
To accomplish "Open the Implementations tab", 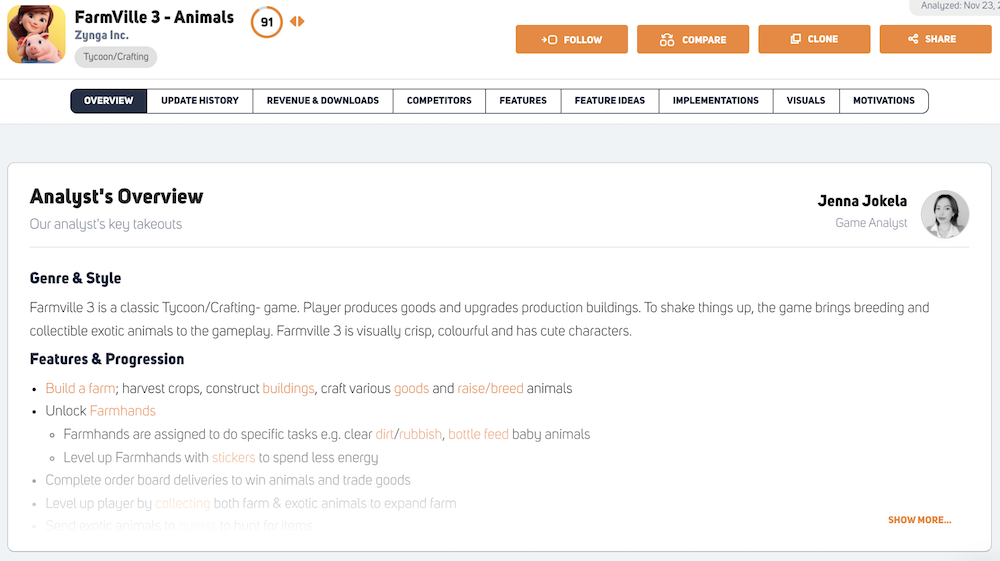I will 716,101.
